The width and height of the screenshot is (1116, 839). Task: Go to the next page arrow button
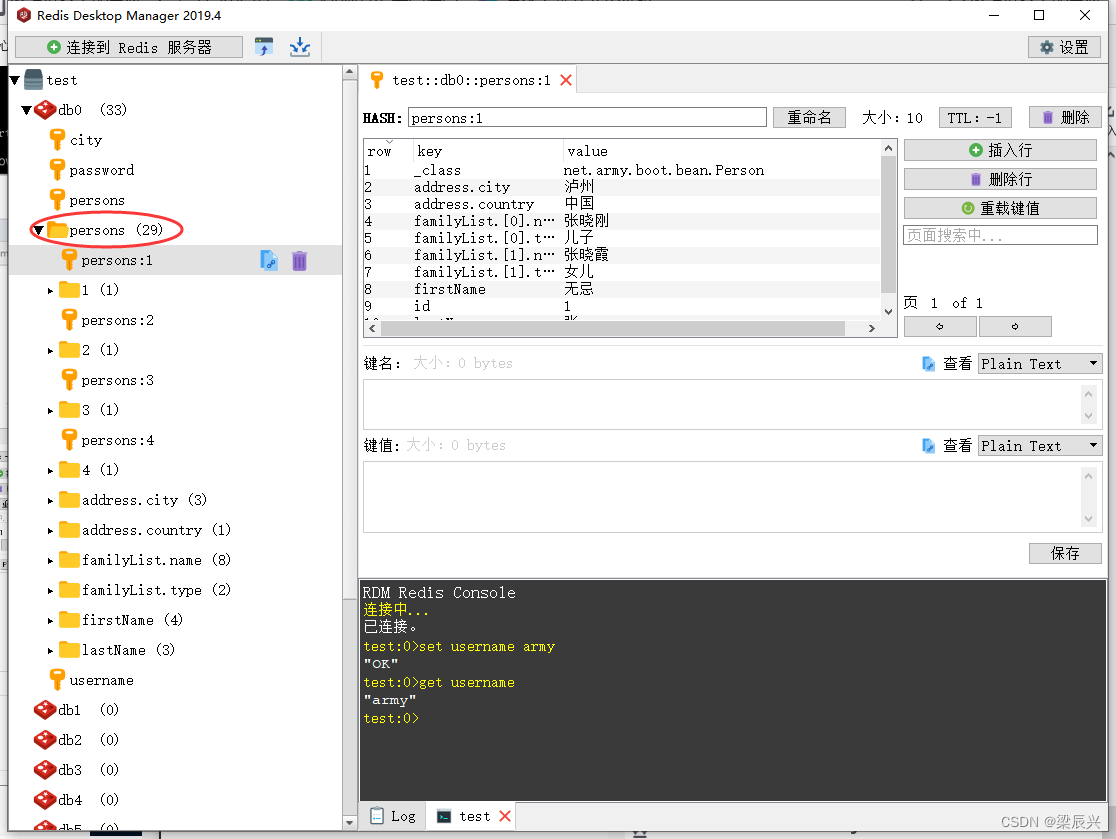1015,327
